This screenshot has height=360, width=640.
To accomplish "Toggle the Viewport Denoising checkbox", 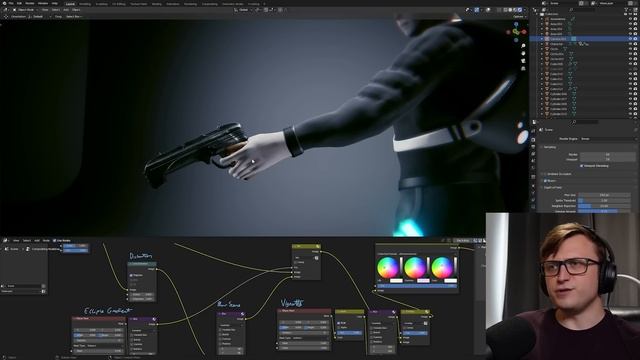I will 581,166.
